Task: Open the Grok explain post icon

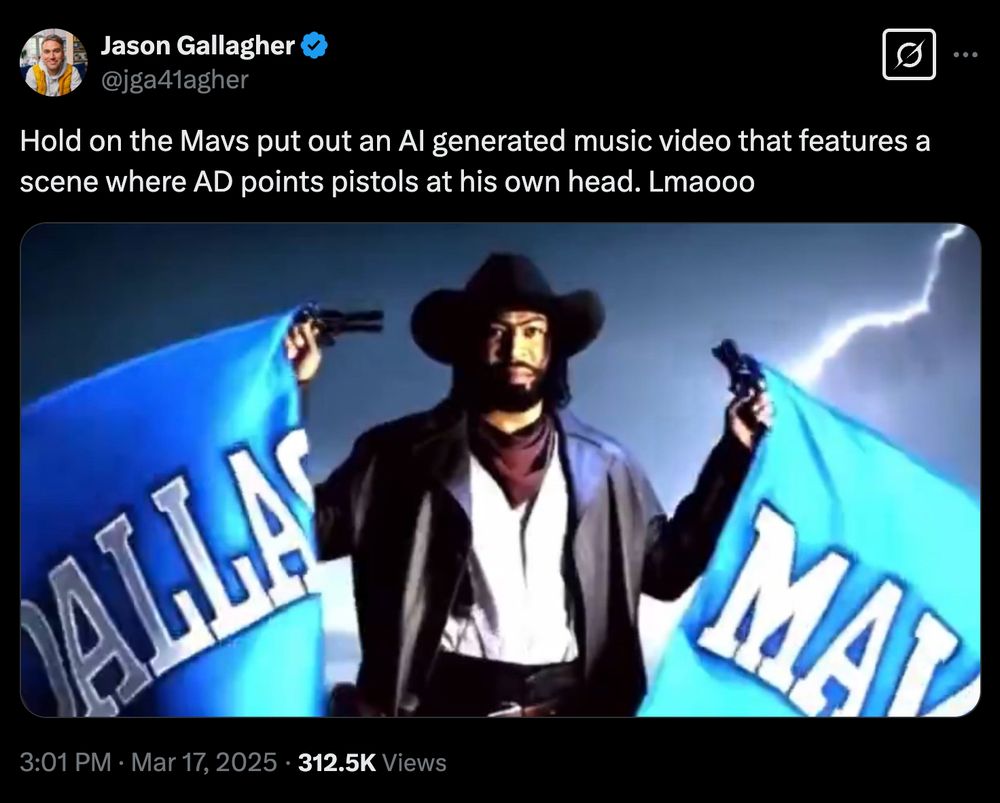Action: click(x=909, y=54)
